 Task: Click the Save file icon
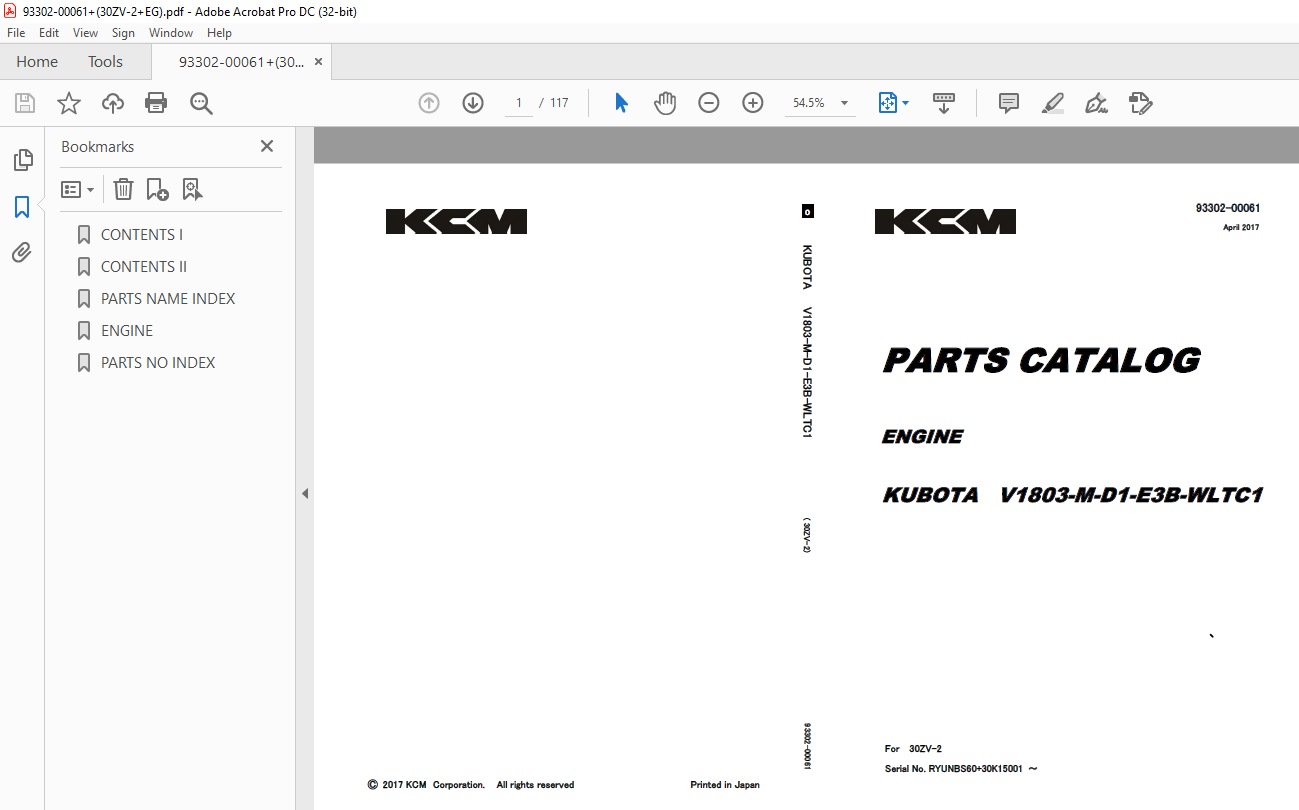point(25,103)
